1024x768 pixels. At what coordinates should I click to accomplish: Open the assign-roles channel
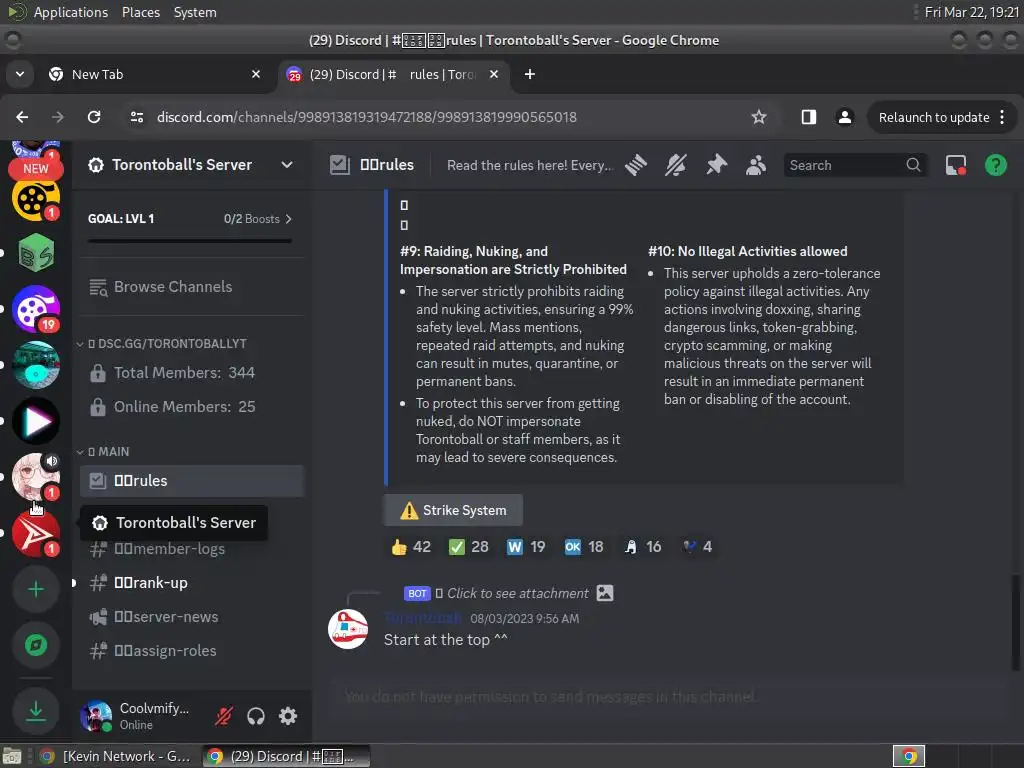192,651
